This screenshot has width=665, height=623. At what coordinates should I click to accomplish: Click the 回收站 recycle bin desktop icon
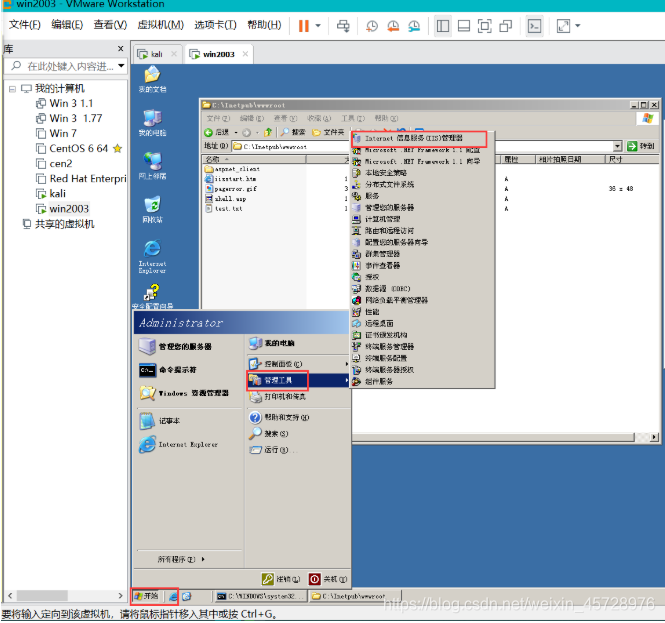[152, 210]
